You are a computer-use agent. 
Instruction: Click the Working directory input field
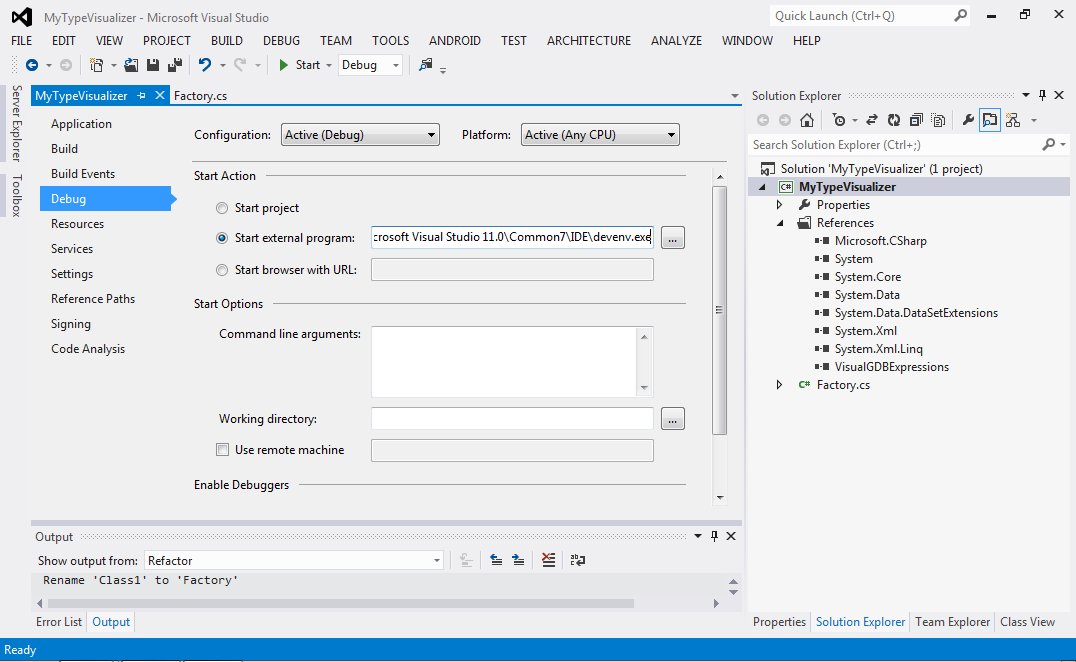click(512, 419)
